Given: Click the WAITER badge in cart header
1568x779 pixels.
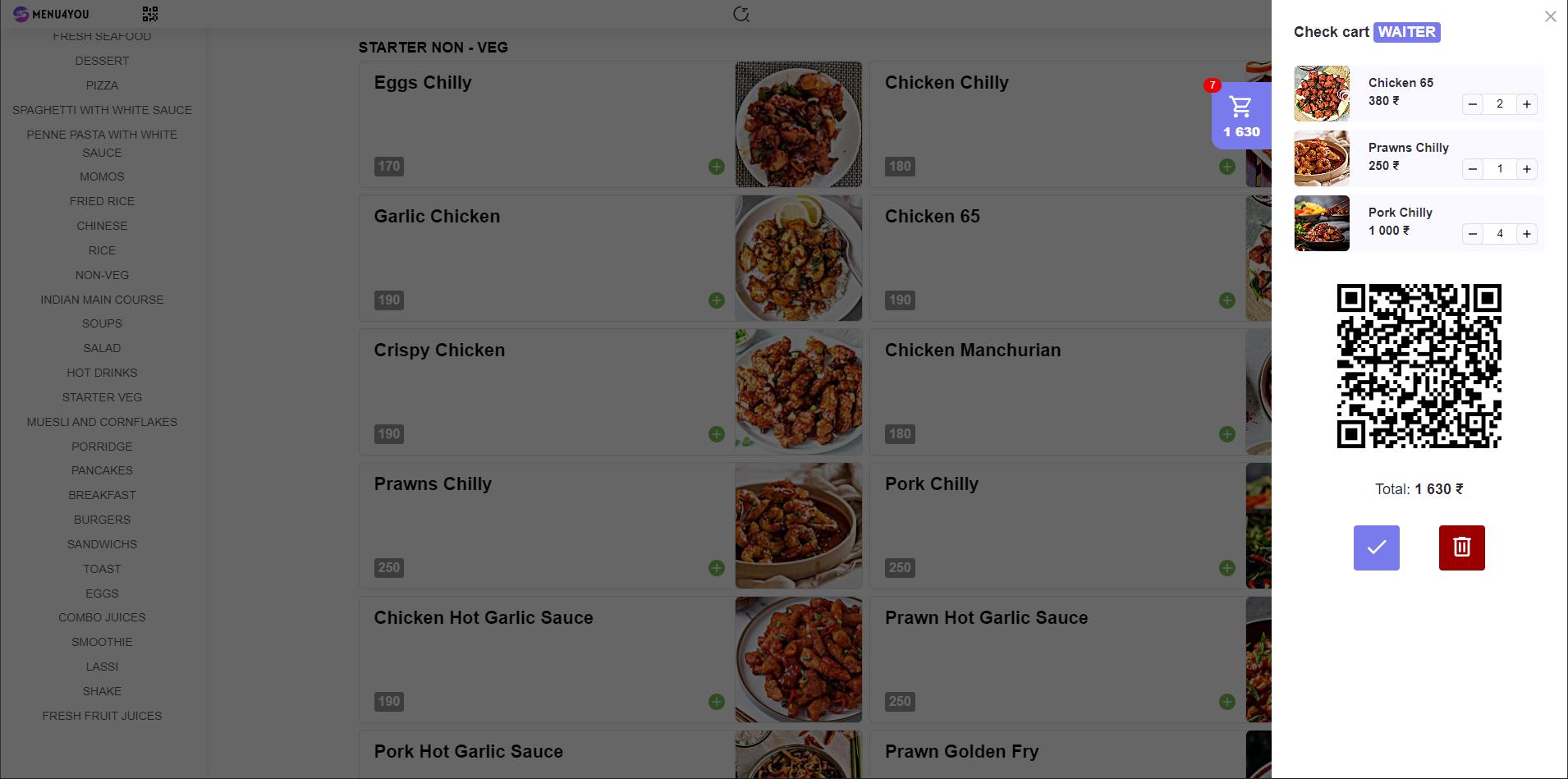Looking at the screenshot, I should 1406,32.
